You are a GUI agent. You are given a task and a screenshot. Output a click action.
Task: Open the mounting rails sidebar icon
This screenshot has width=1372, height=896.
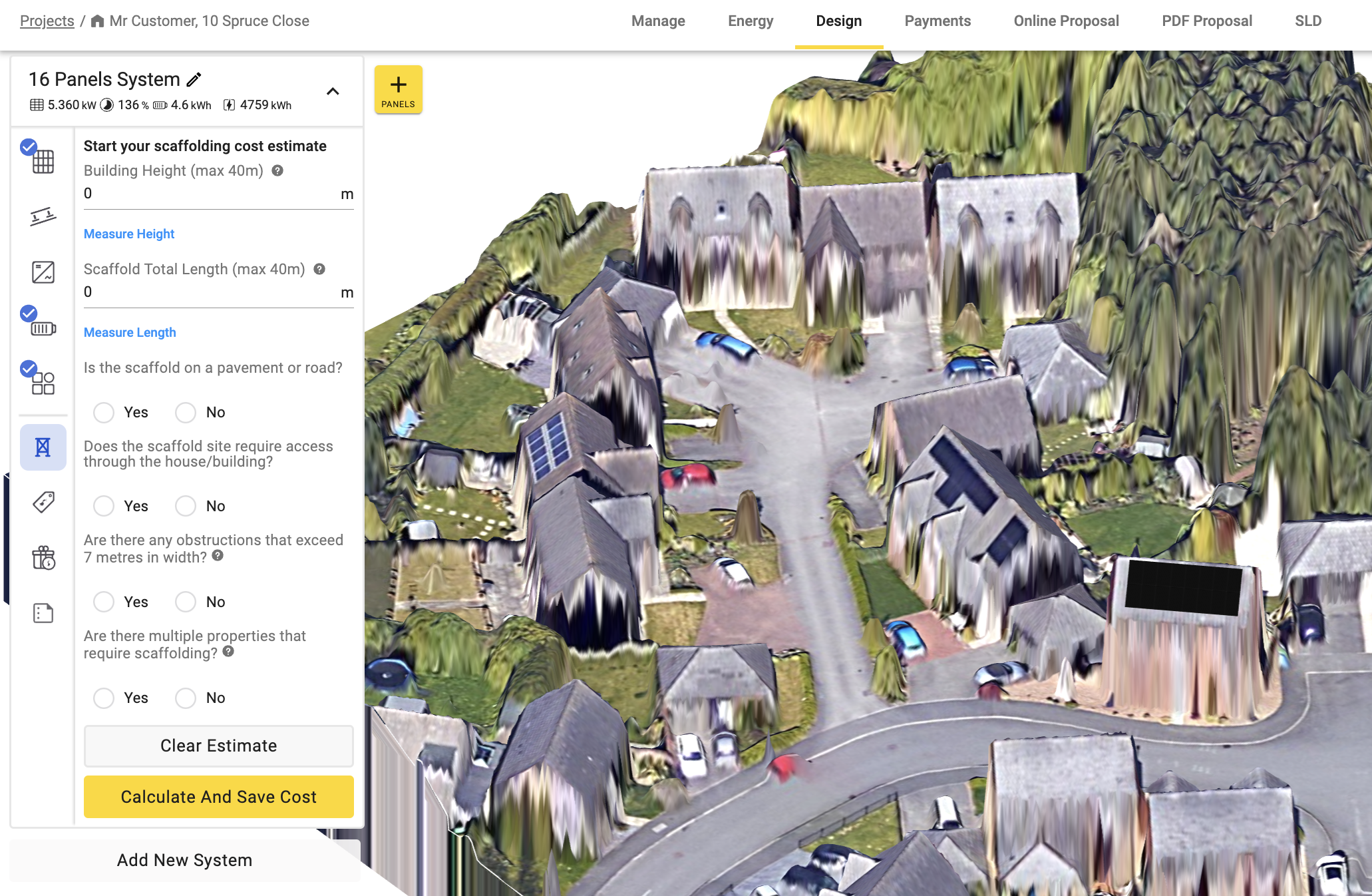pos(43,216)
